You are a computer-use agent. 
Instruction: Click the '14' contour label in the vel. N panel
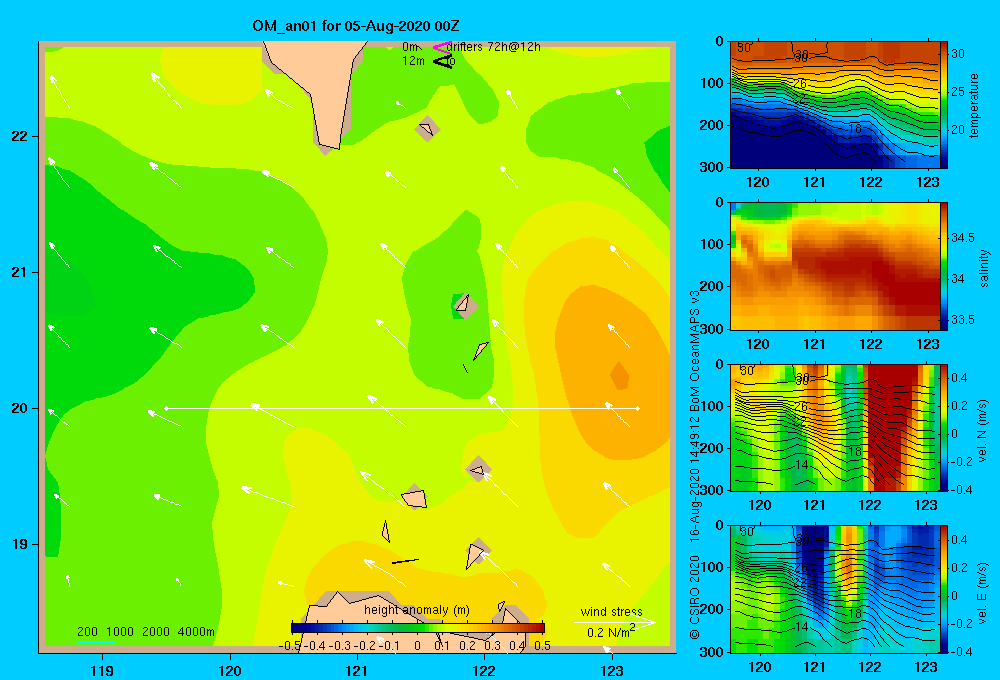tap(802, 465)
